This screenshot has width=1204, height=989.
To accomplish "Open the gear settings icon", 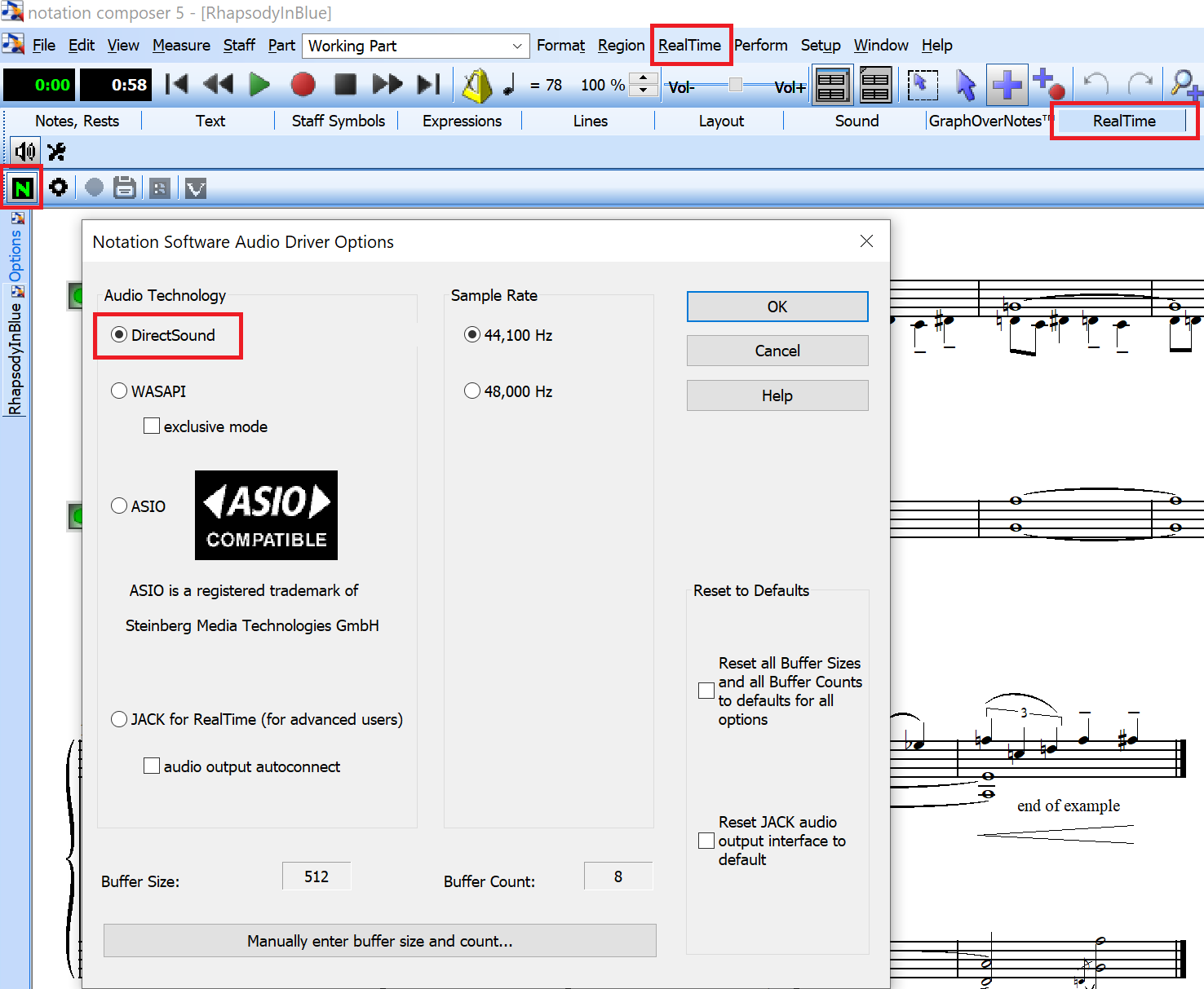I will click(x=58, y=188).
